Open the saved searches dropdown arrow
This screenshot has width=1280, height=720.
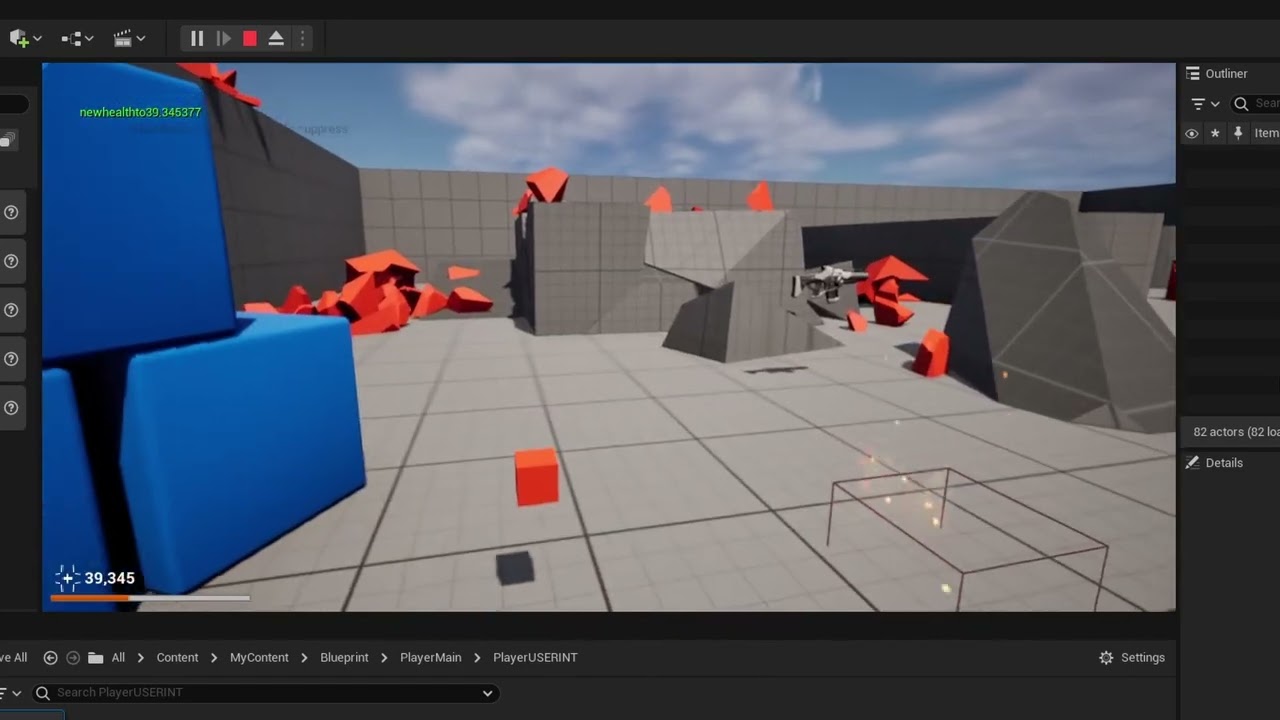pos(487,692)
